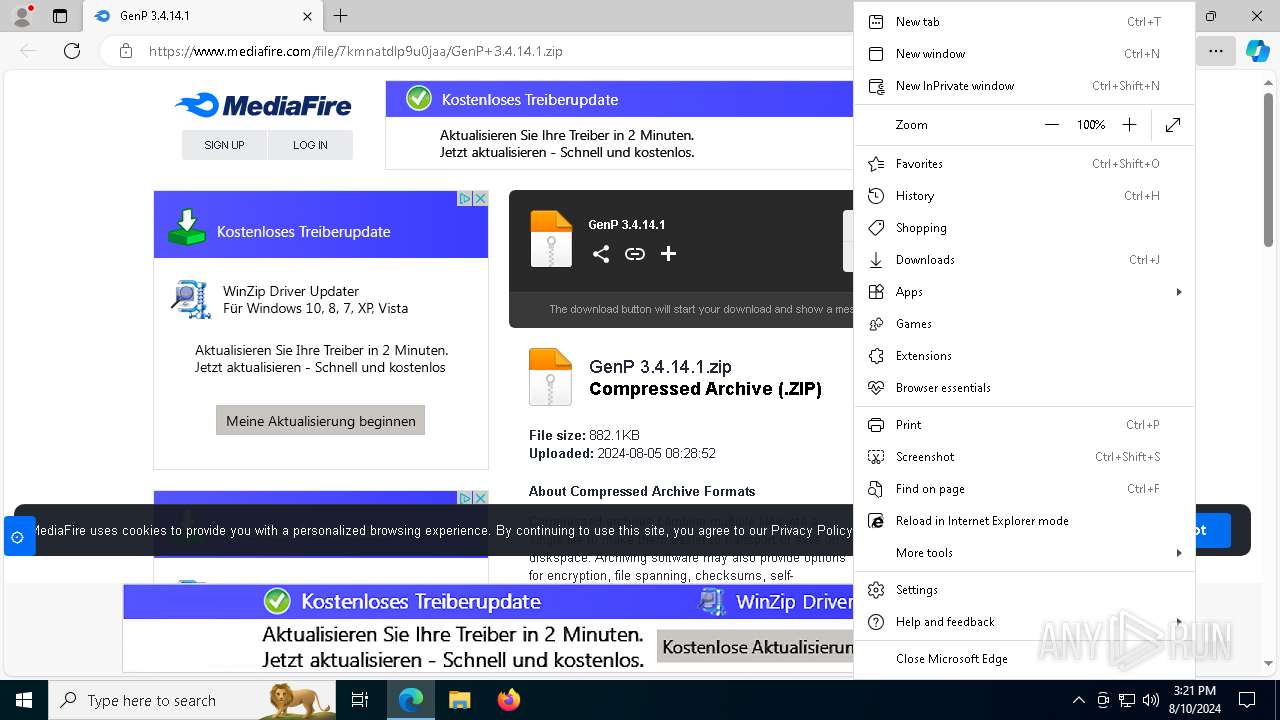
Task: Select Screenshot in the Edge menu
Action: (1024, 457)
